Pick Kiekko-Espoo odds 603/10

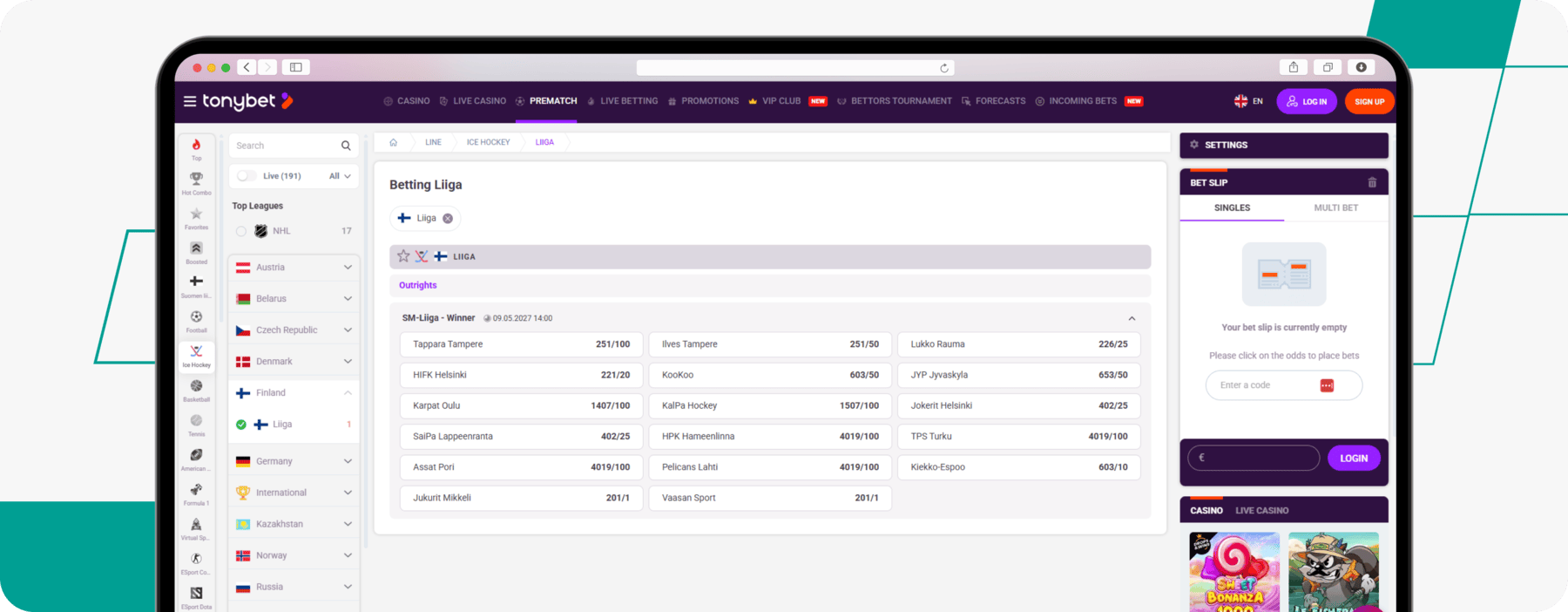click(1018, 467)
